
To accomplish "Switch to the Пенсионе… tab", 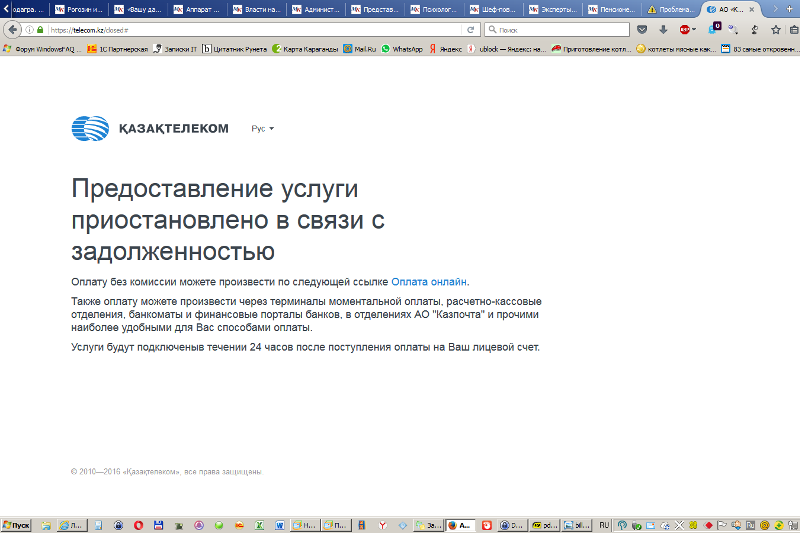I will [612, 9].
